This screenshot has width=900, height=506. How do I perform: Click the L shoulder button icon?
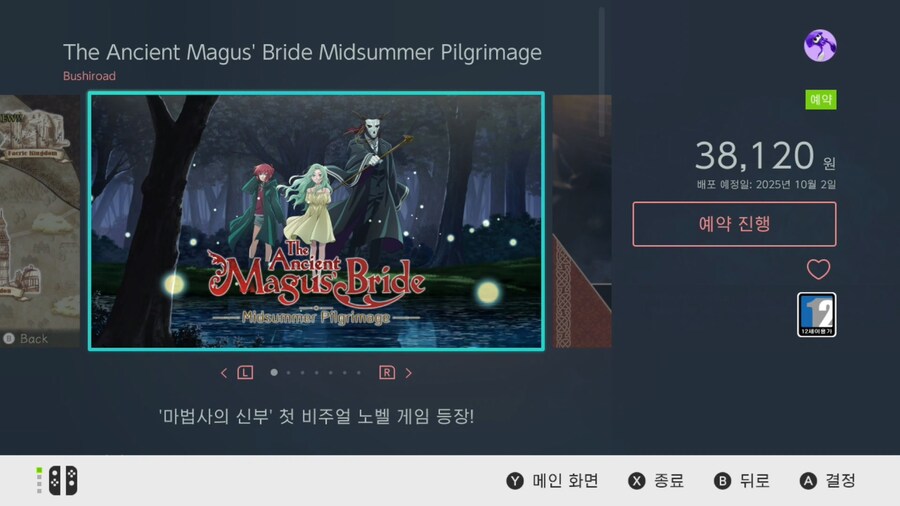pos(245,373)
